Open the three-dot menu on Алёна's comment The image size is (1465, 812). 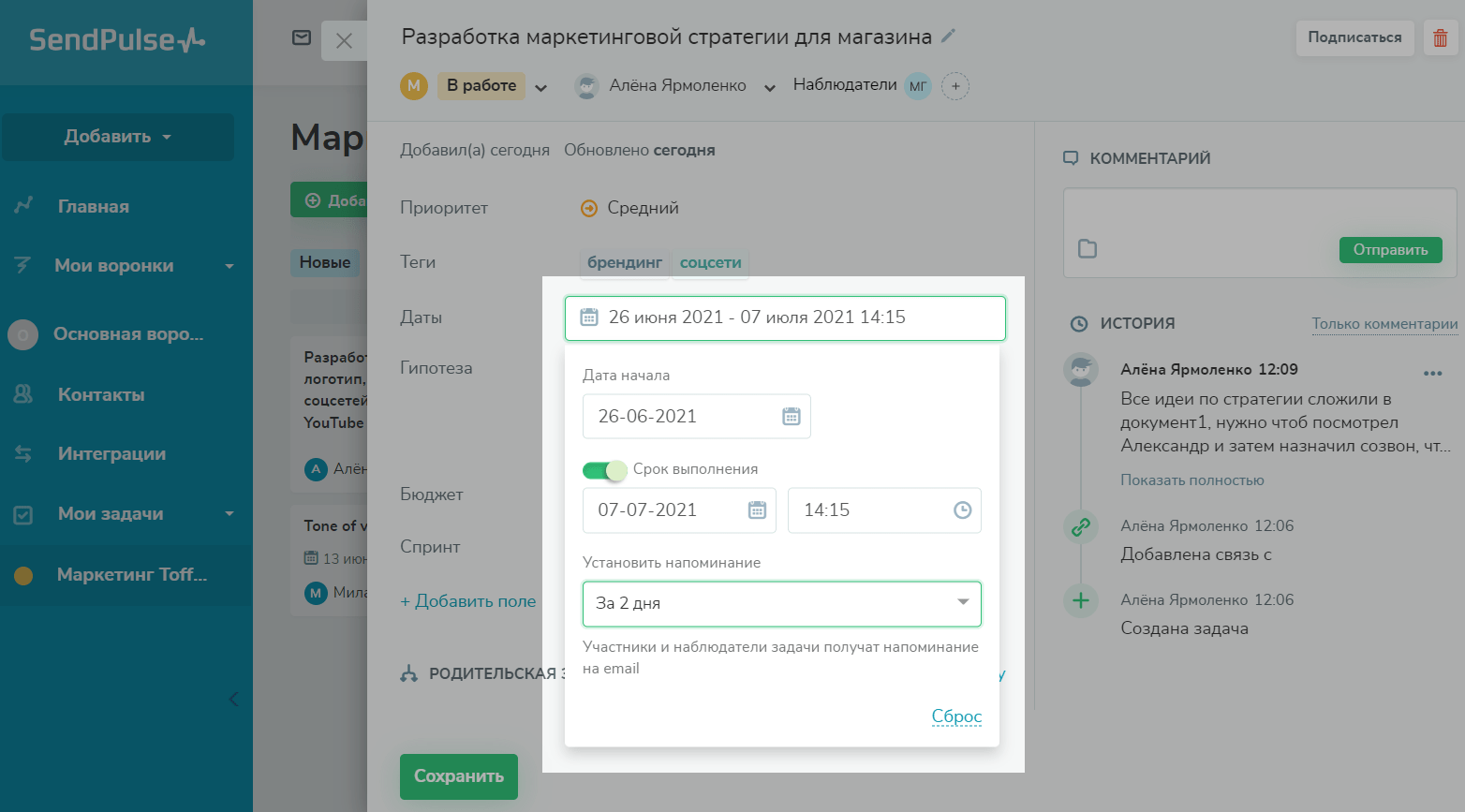pyautogui.click(x=1432, y=373)
